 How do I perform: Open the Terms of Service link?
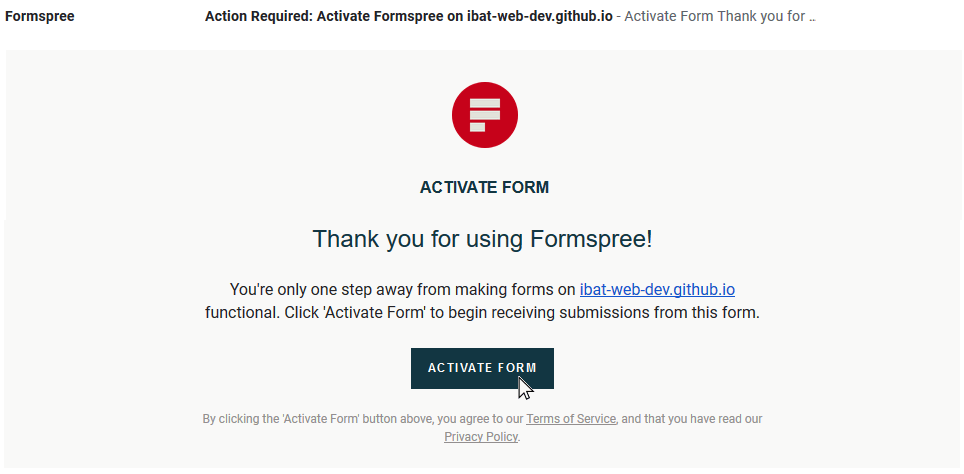tap(571, 419)
